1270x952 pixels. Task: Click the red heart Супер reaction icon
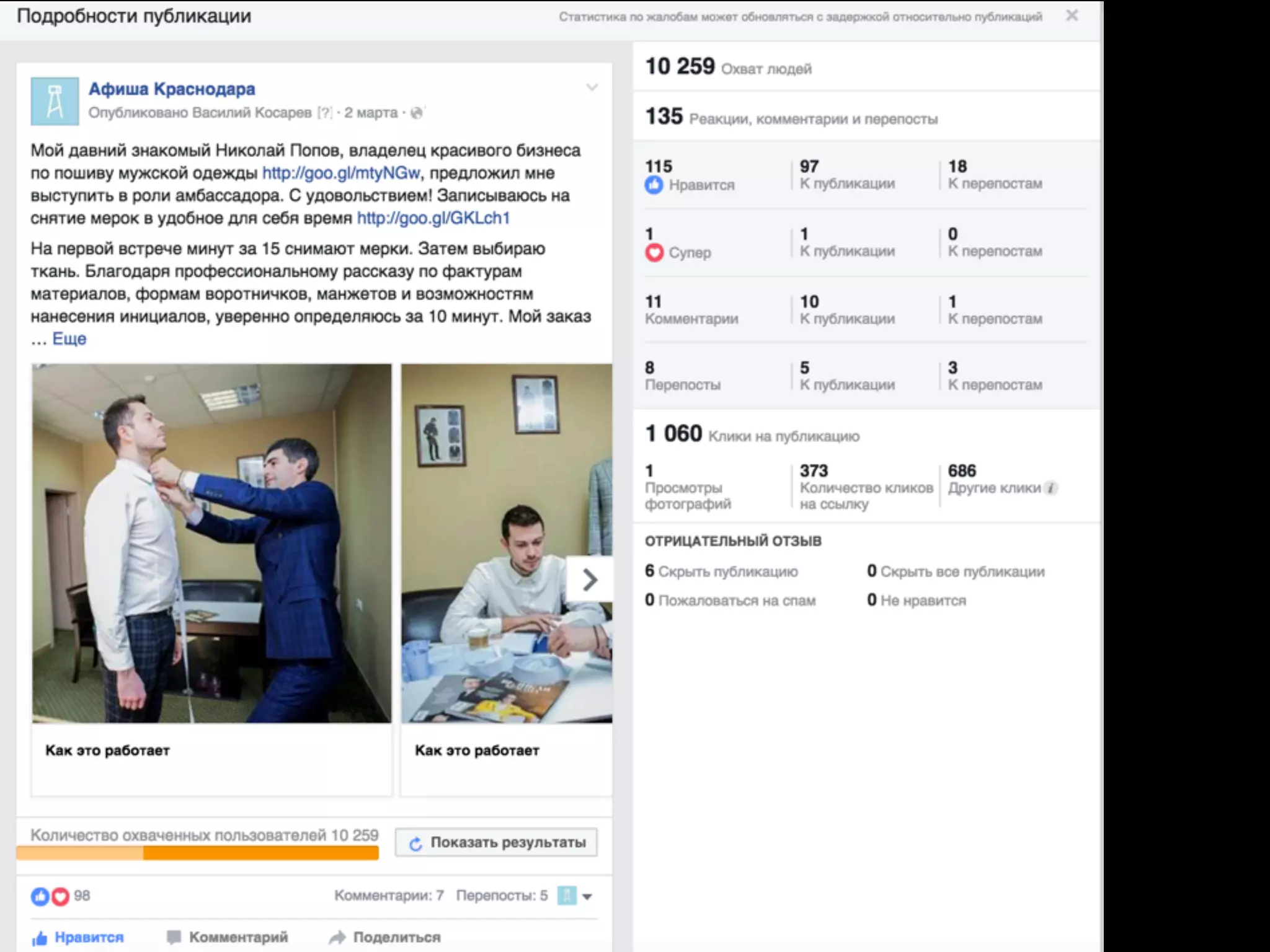[654, 252]
